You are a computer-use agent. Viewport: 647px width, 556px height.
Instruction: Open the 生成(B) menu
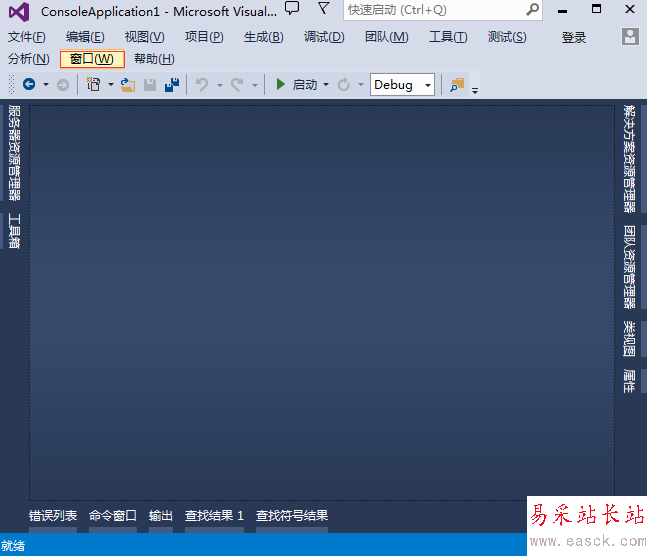[x=263, y=37]
